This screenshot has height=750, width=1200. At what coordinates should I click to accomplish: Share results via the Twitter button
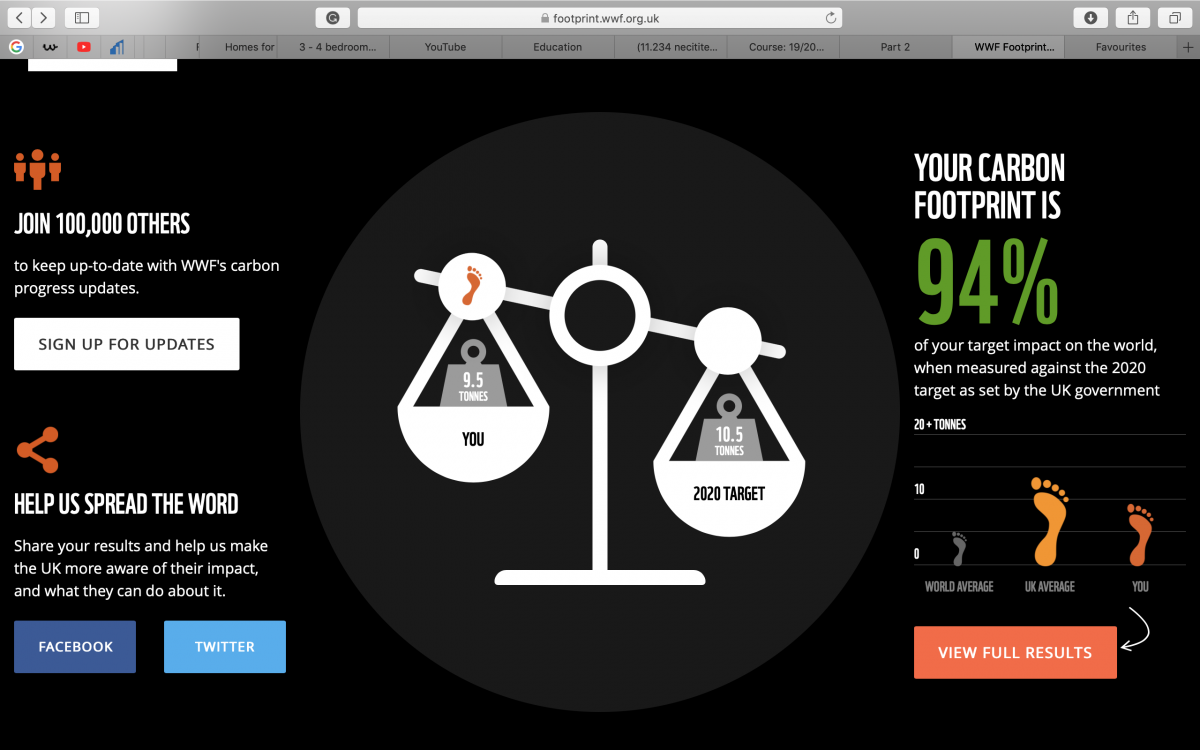click(225, 647)
